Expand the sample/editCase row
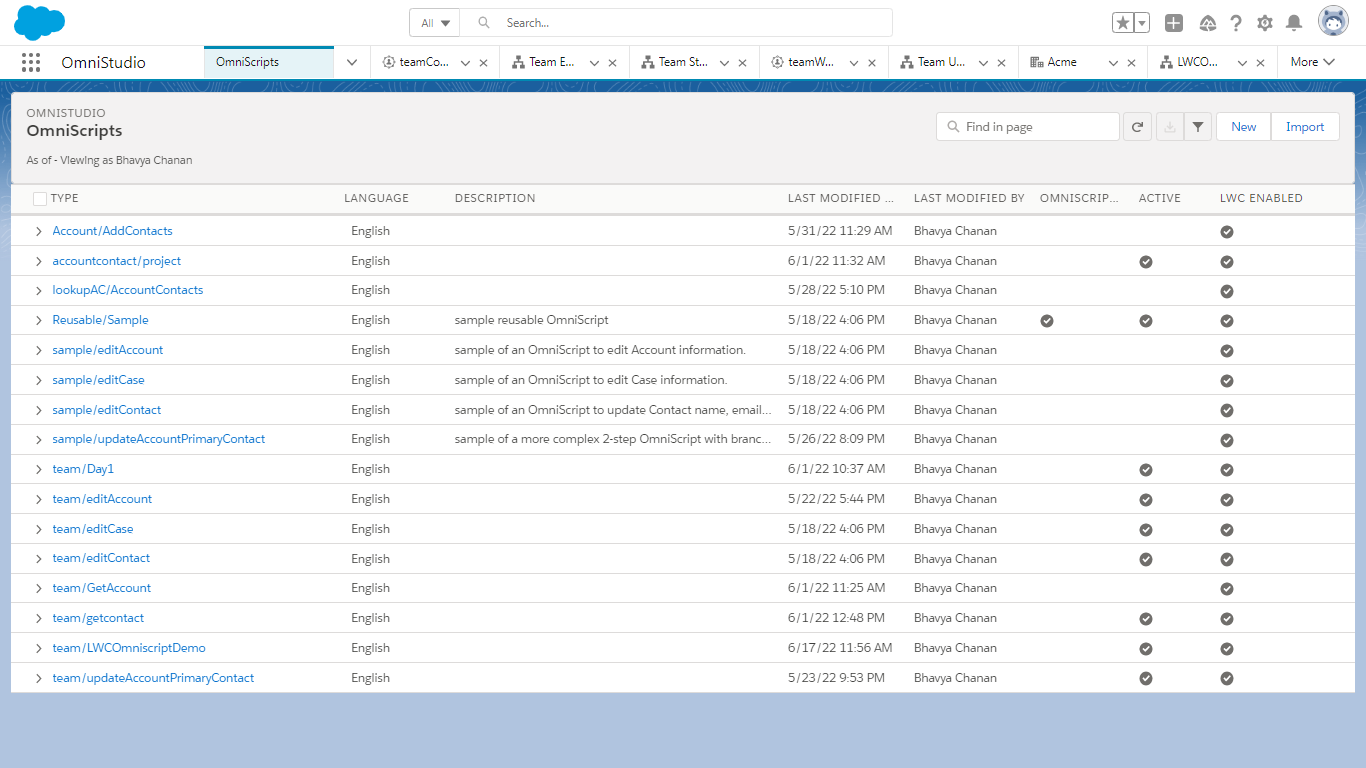The width and height of the screenshot is (1366, 768). (39, 380)
